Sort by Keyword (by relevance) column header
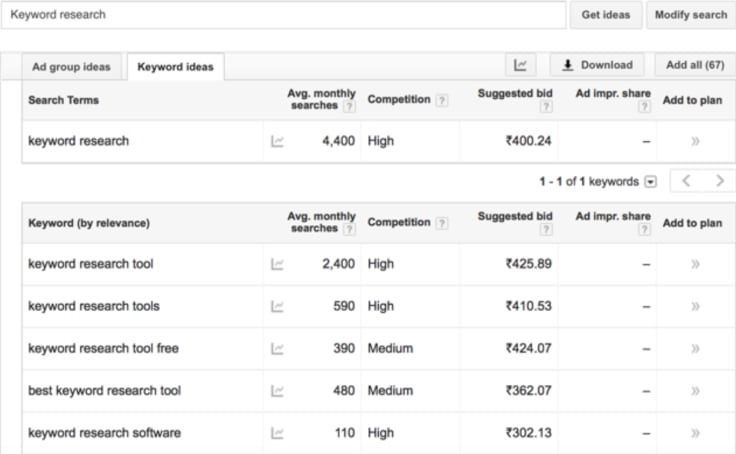The image size is (736, 454). pyautogui.click(x=89, y=223)
